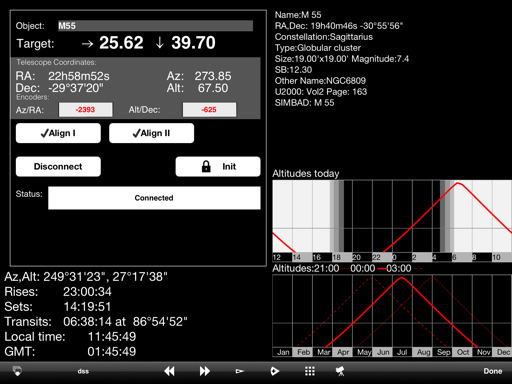Select hour 22 on the altitudes today axis
This screenshot has height=384, width=512.
(377, 257)
